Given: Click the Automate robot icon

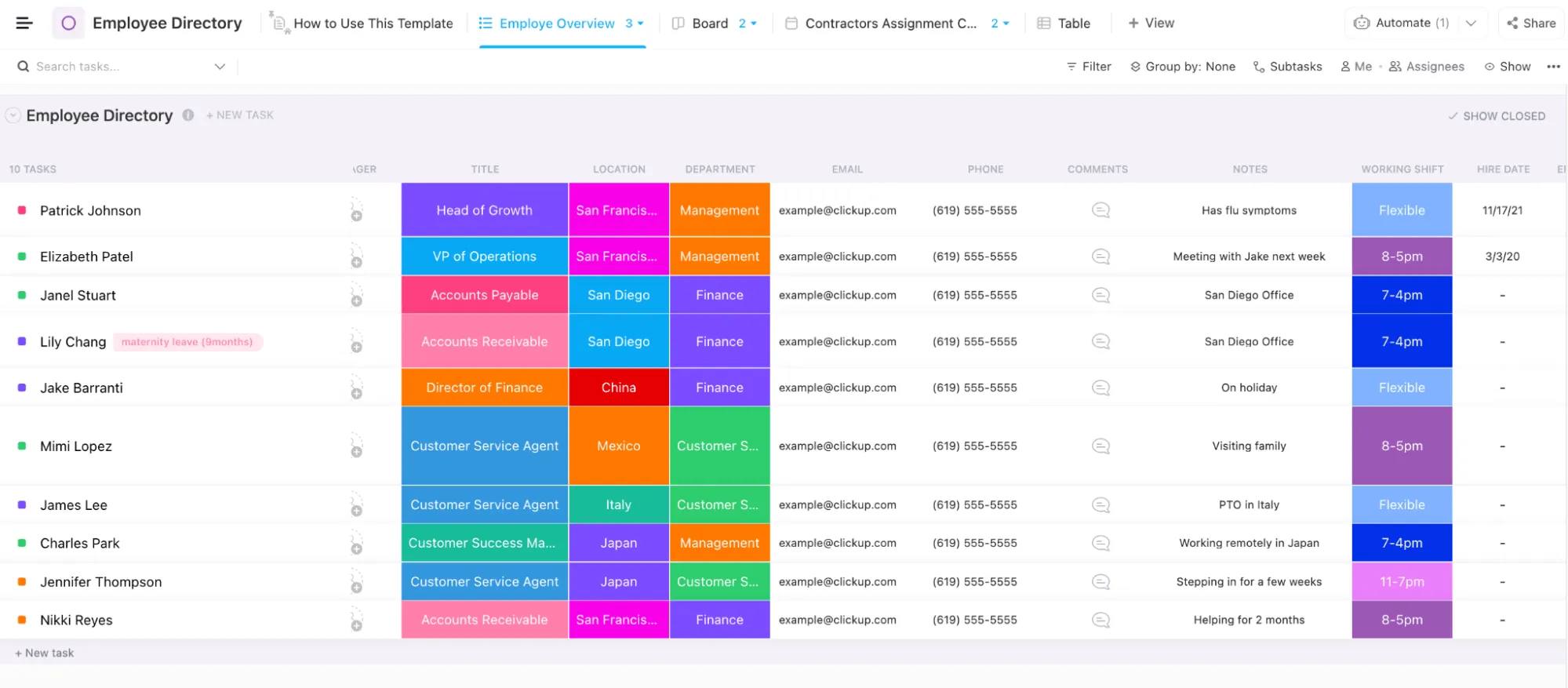Looking at the screenshot, I should coord(1362,24).
